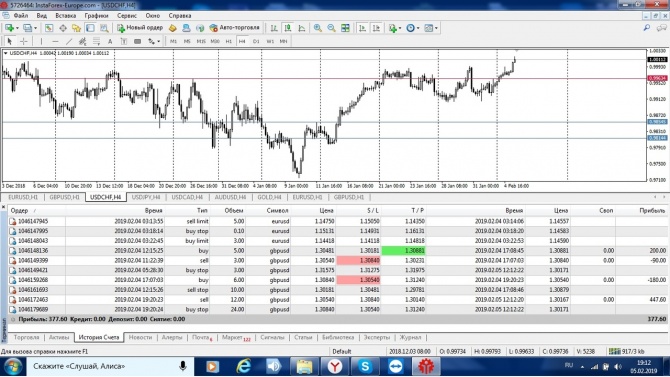Switch timeframe to H1
The width and height of the screenshot is (670, 377).
tap(229, 41)
